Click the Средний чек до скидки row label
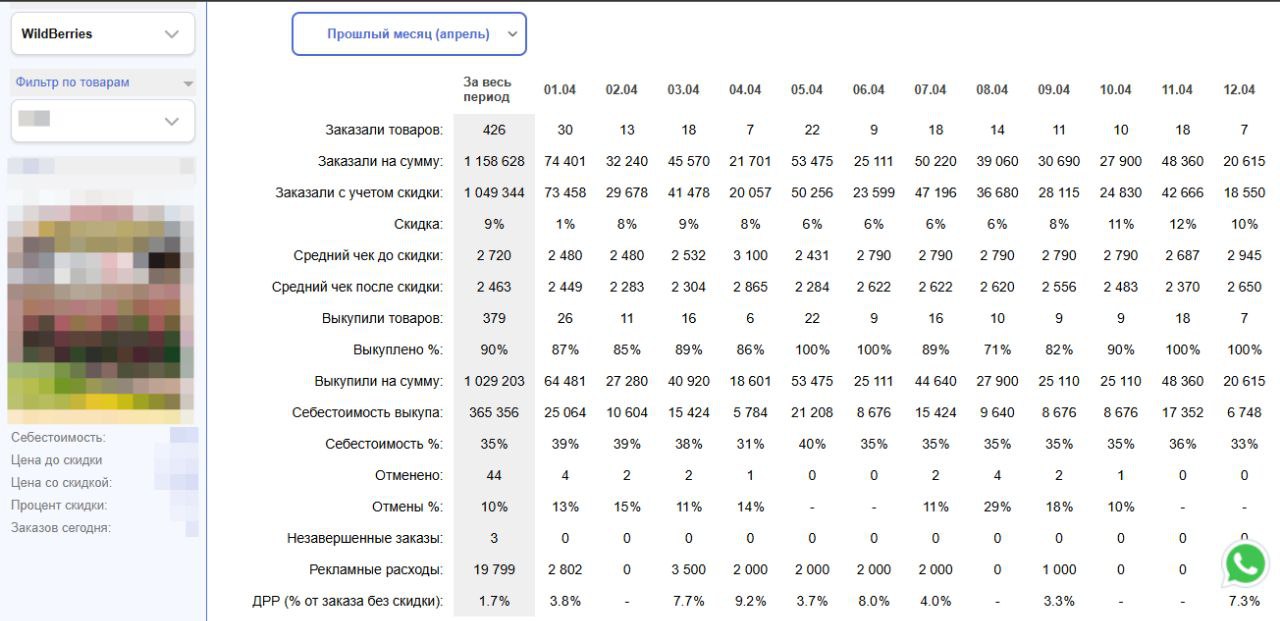This screenshot has width=1280, height=621. tap(369, 256)
